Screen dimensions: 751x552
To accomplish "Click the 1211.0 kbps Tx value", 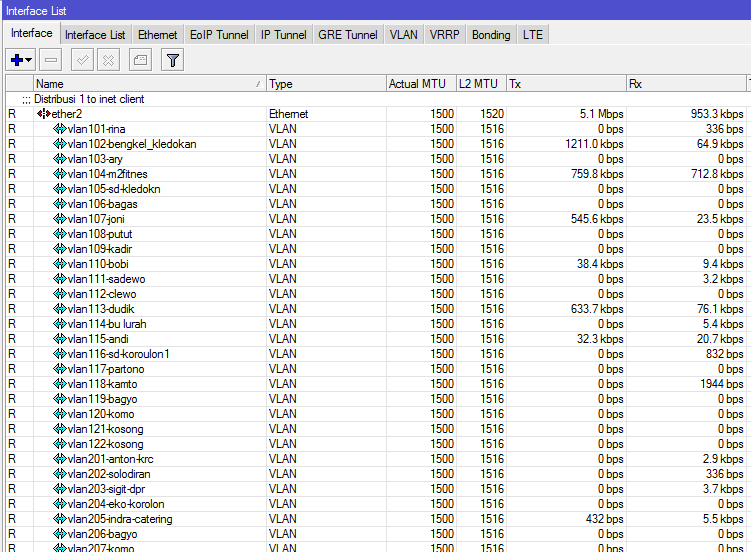I will (594, 144).
